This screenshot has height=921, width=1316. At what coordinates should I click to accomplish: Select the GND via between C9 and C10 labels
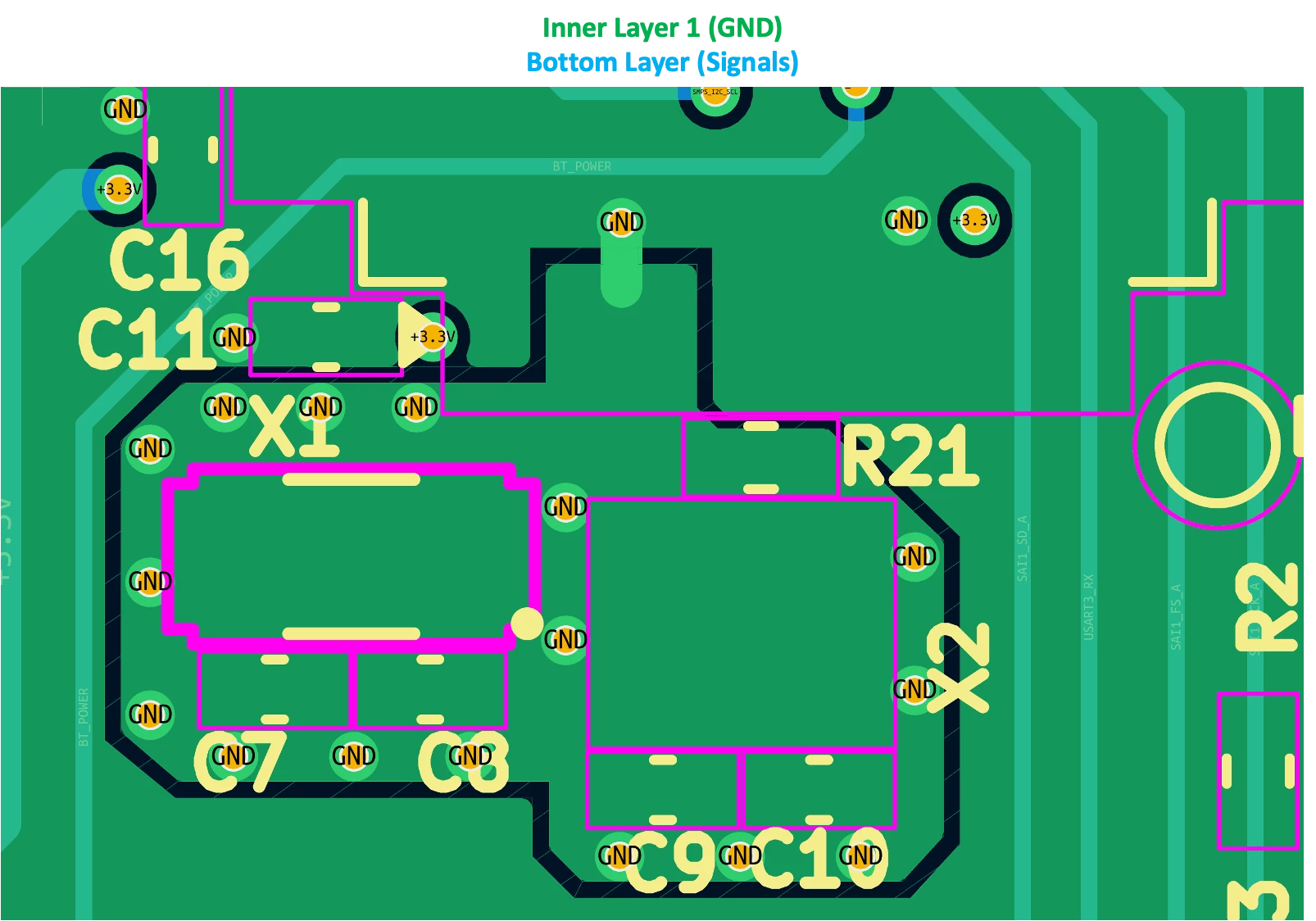(740, 856)
